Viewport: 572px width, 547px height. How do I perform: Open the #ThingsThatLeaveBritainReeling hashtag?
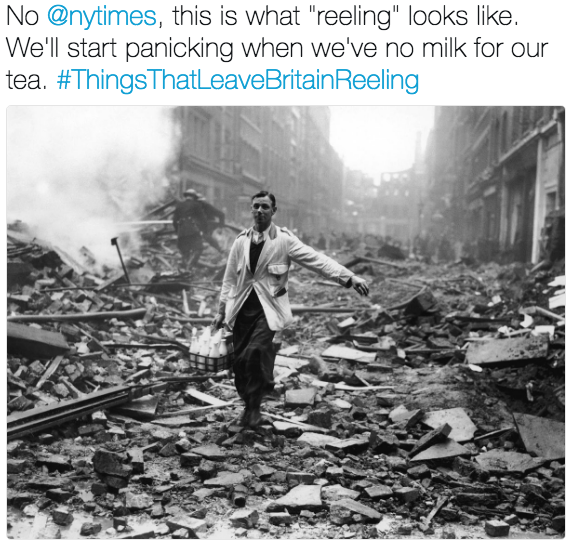(238, 80)
